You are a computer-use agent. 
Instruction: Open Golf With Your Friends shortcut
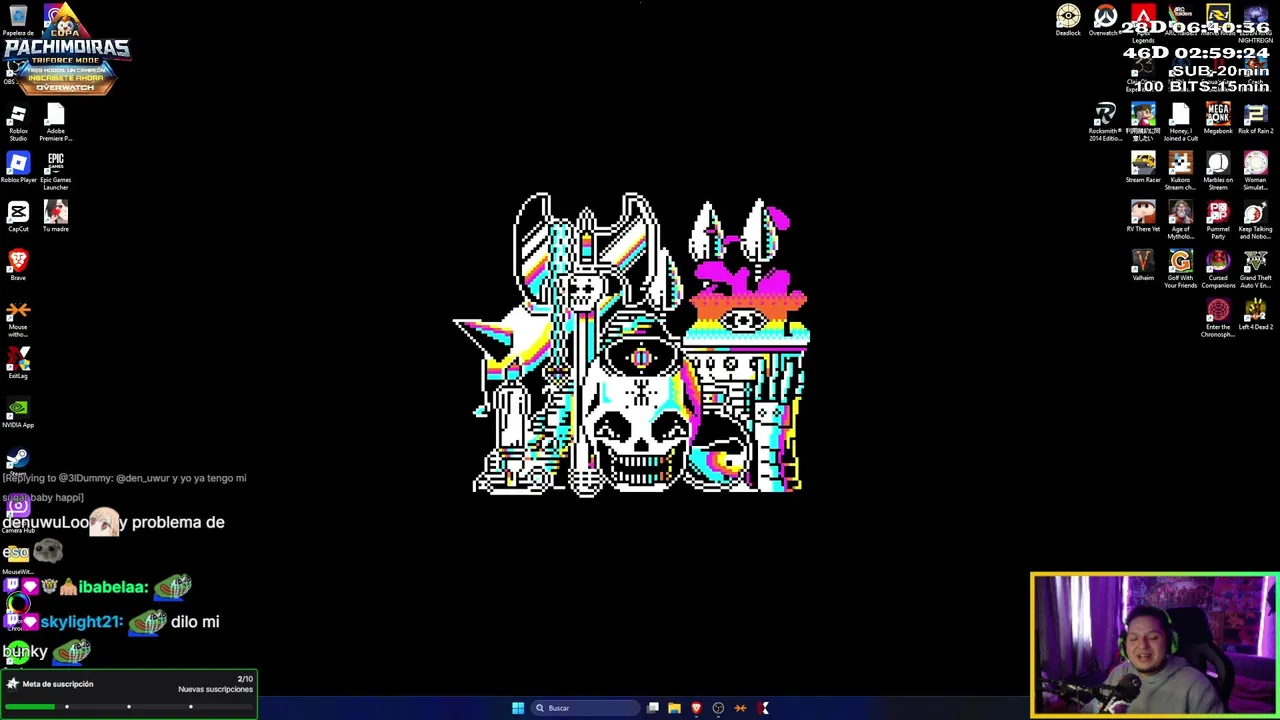(x=1180, y=269)
